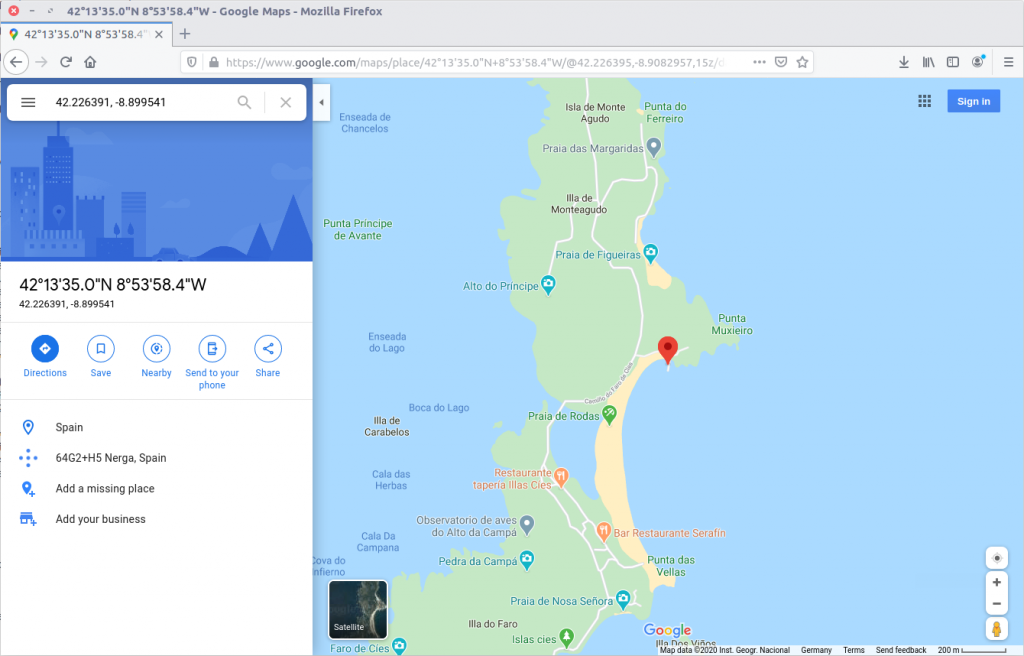Save this place
This screenshot has width=1024, height=656.
click(x=101, y=356)
